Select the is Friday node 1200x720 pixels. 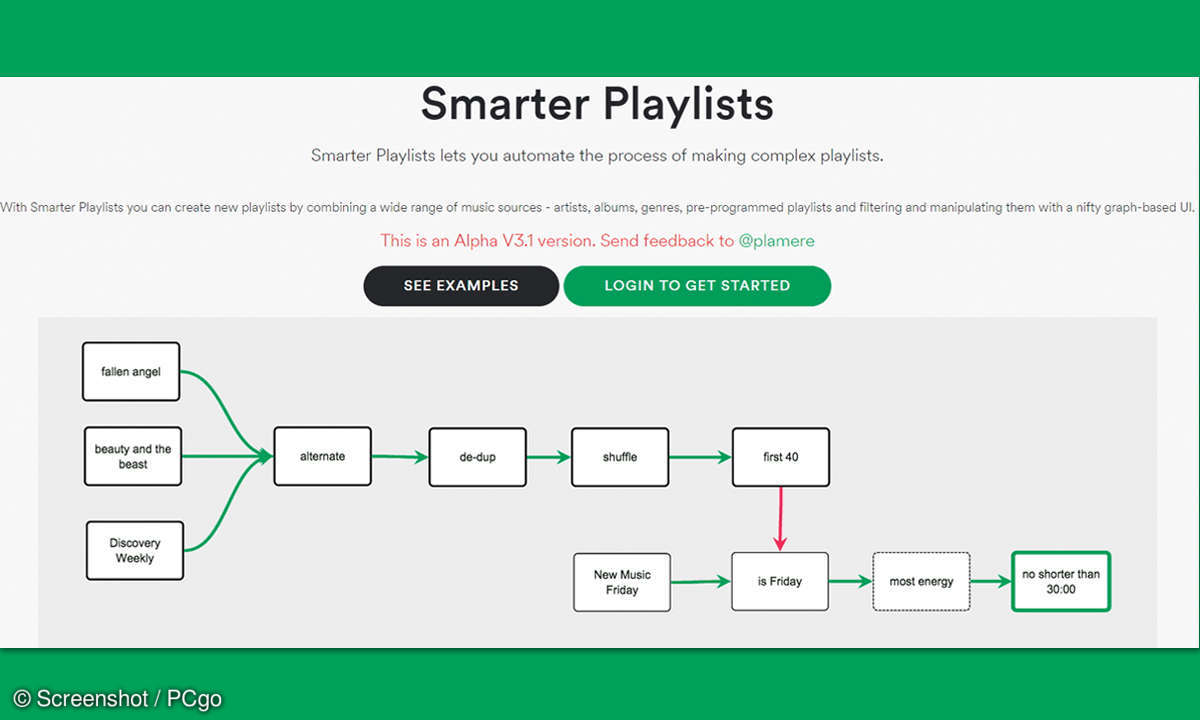[780, 581]
